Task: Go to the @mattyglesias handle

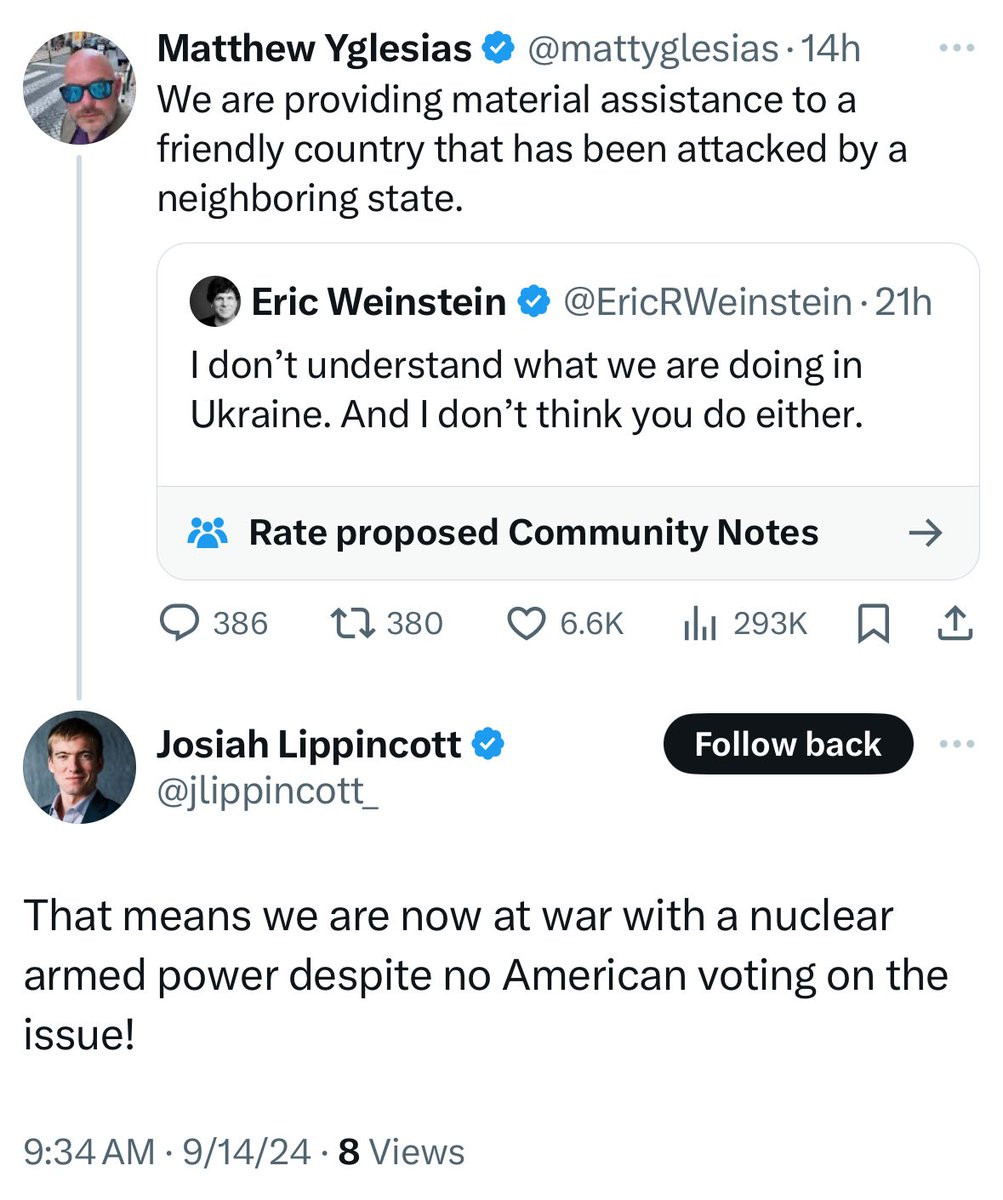Action: coord(652,48)
